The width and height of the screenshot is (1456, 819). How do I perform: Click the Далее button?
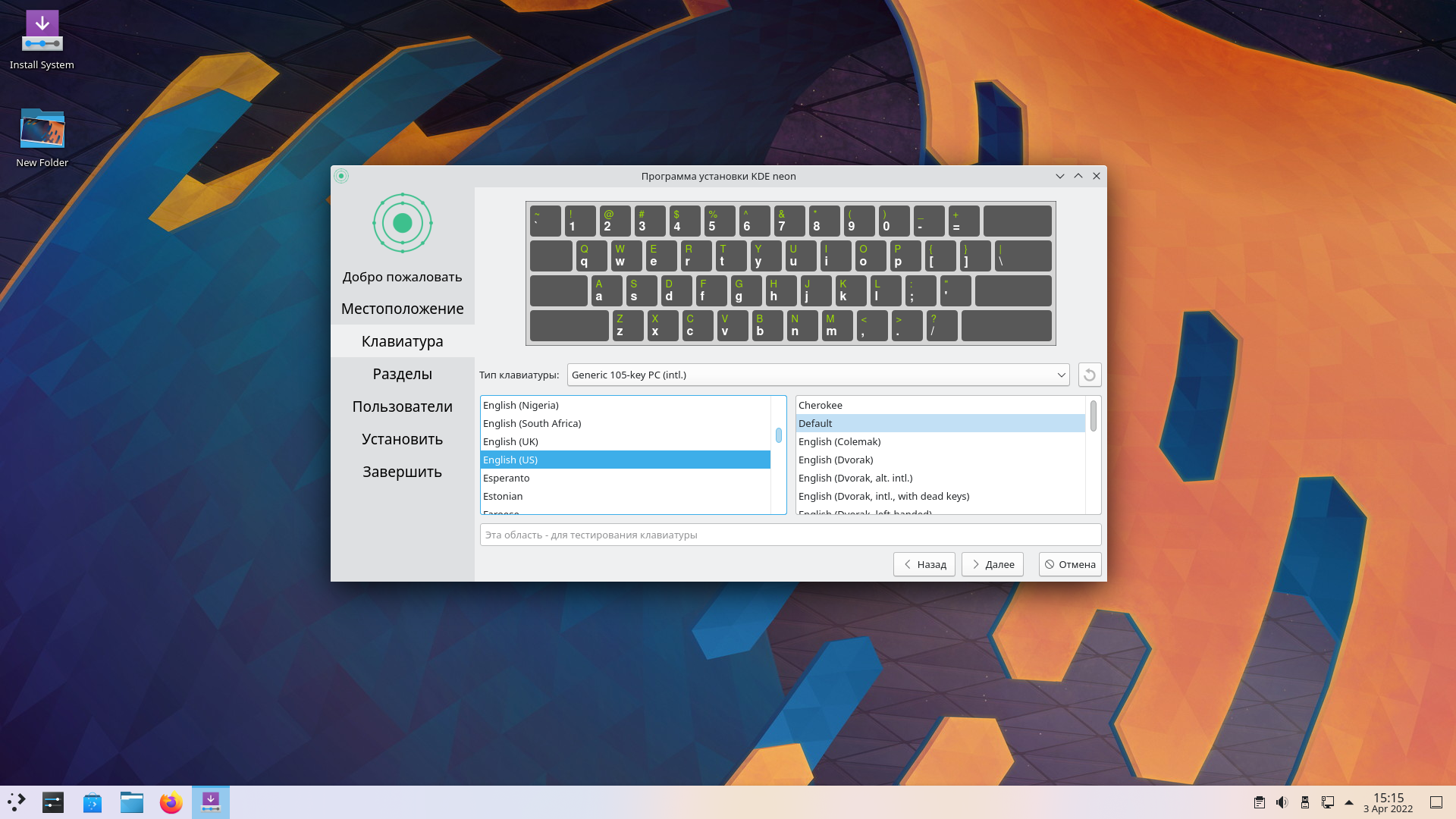click(x=993, y=564)
